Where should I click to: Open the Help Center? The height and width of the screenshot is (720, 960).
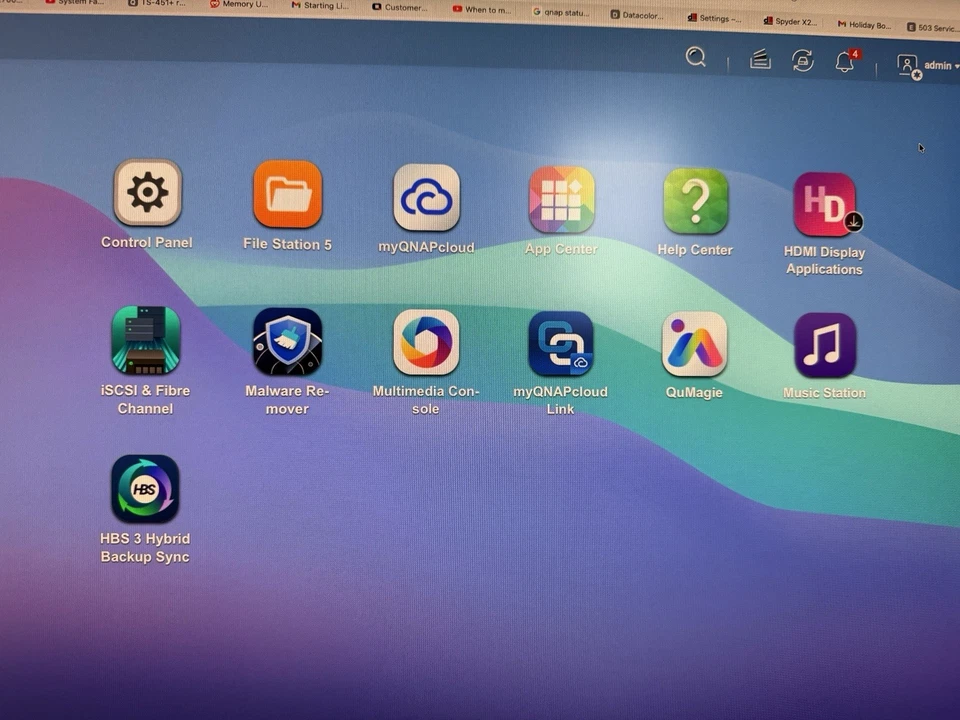(696, 201)
